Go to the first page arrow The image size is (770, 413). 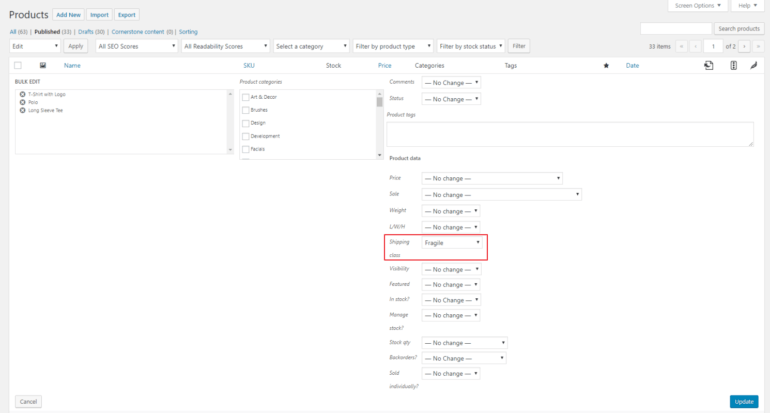(681, 46)
